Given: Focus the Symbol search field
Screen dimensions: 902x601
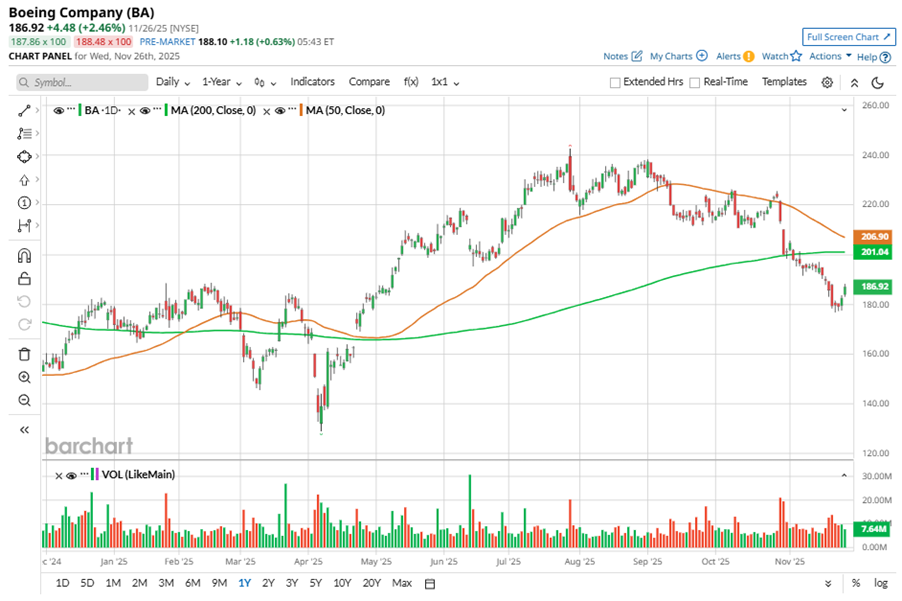Looking at the screenshot, I should coord(82,82).
